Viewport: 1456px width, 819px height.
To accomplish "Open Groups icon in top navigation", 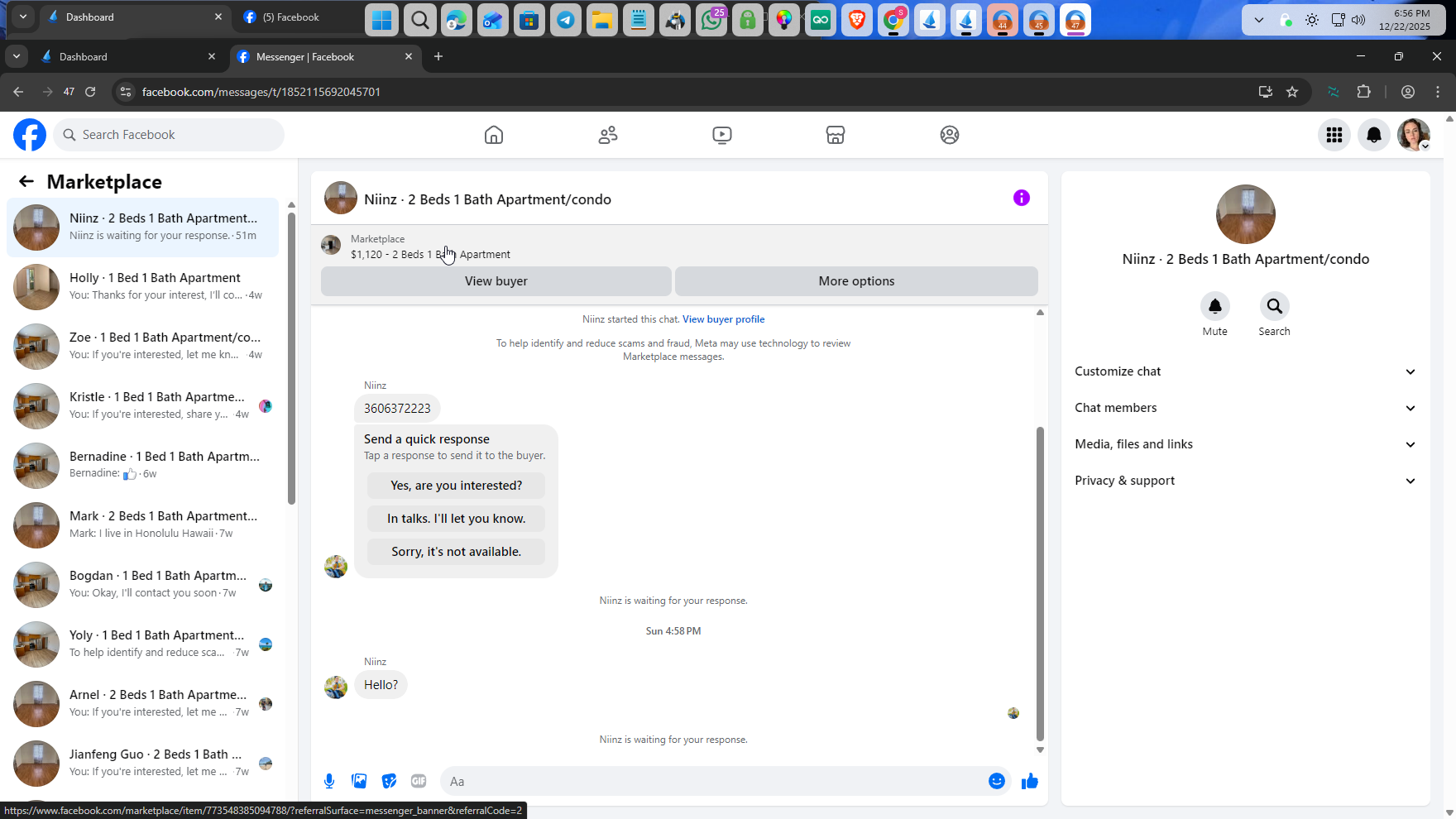I will [x=950, y=135].
